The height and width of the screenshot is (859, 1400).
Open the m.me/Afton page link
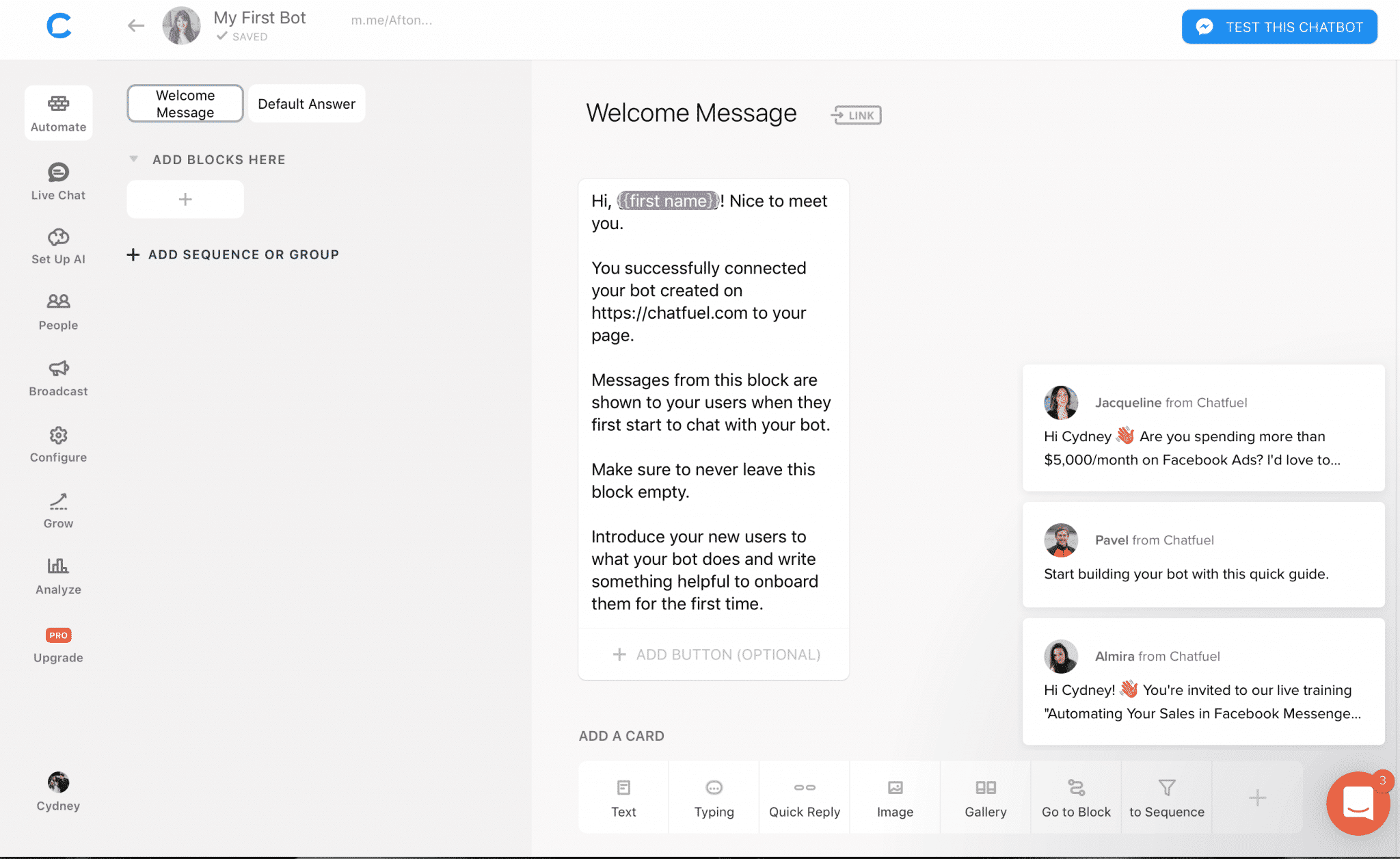392,21
